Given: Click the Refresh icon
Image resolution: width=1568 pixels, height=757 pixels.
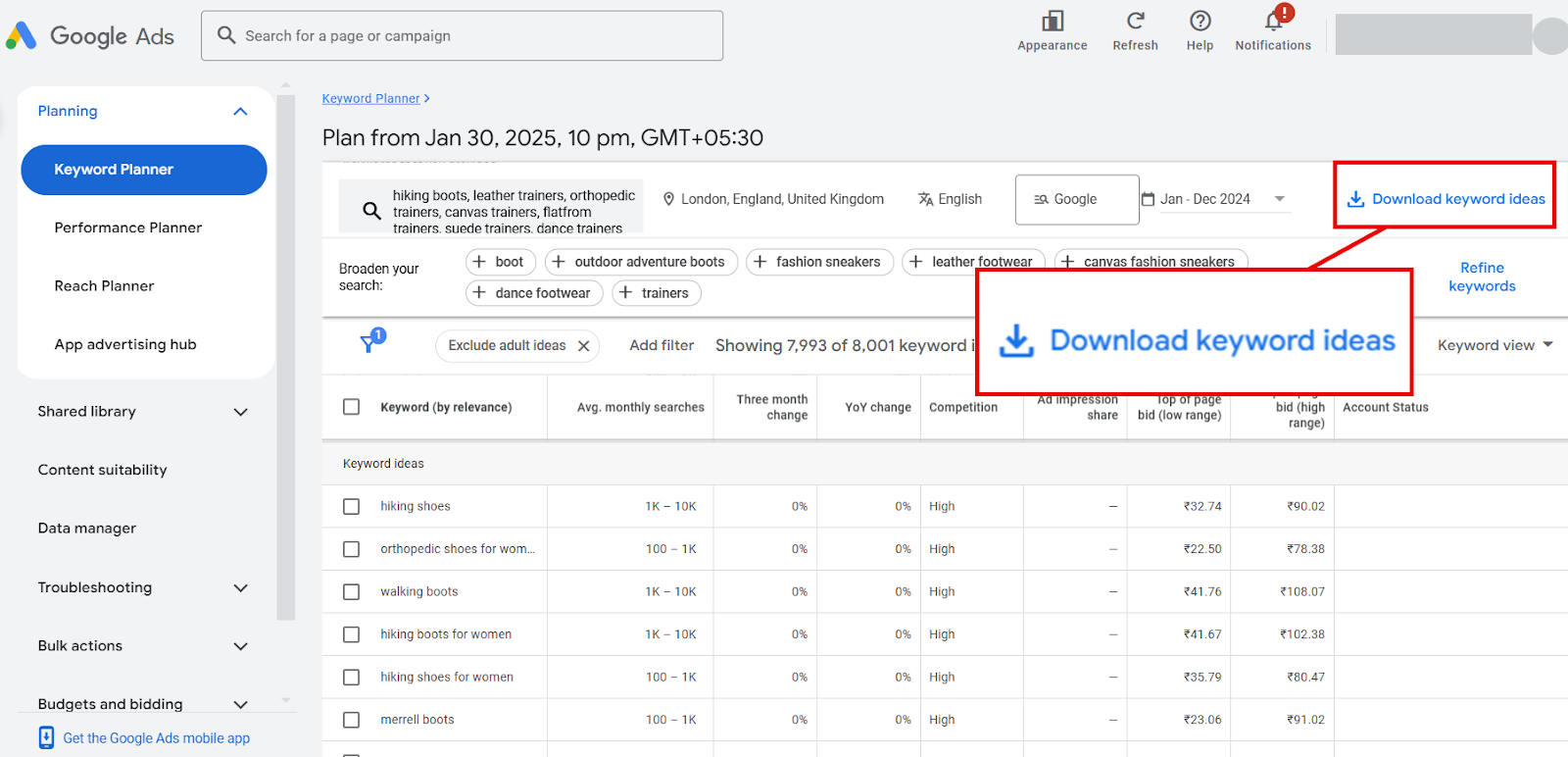Looking at the screenshot, I should tap(1136, 21).
